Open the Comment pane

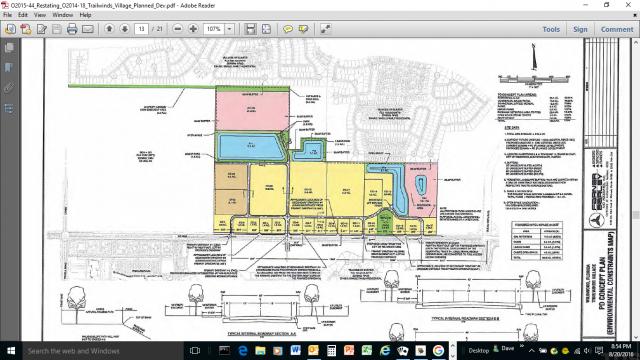click(x=617, y=29)
